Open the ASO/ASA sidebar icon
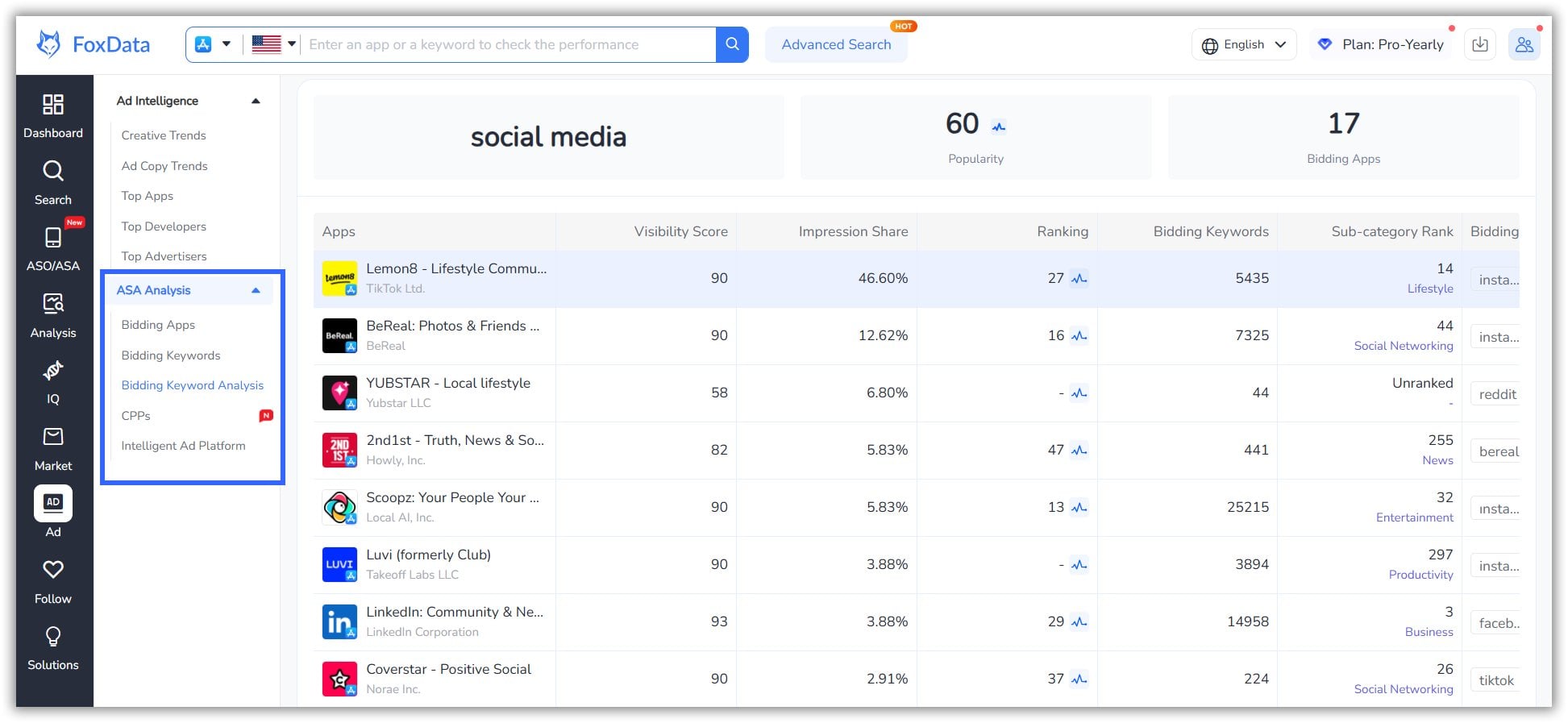This screenshot has height=723, width=1568. [53, 237]
